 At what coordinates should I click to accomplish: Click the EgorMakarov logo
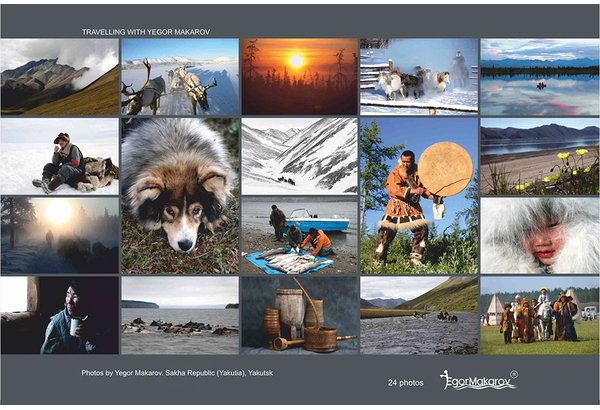point(478,380)
